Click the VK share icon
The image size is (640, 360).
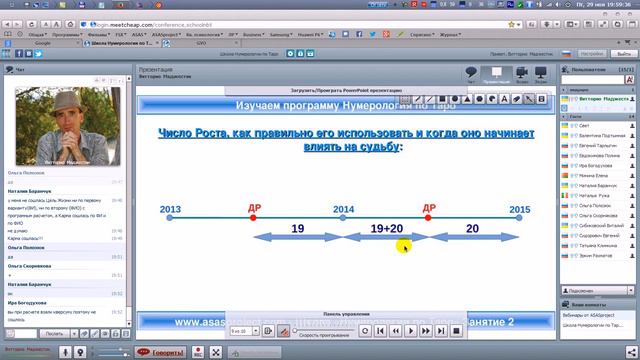pyautogui.click(x=29, y=53)
